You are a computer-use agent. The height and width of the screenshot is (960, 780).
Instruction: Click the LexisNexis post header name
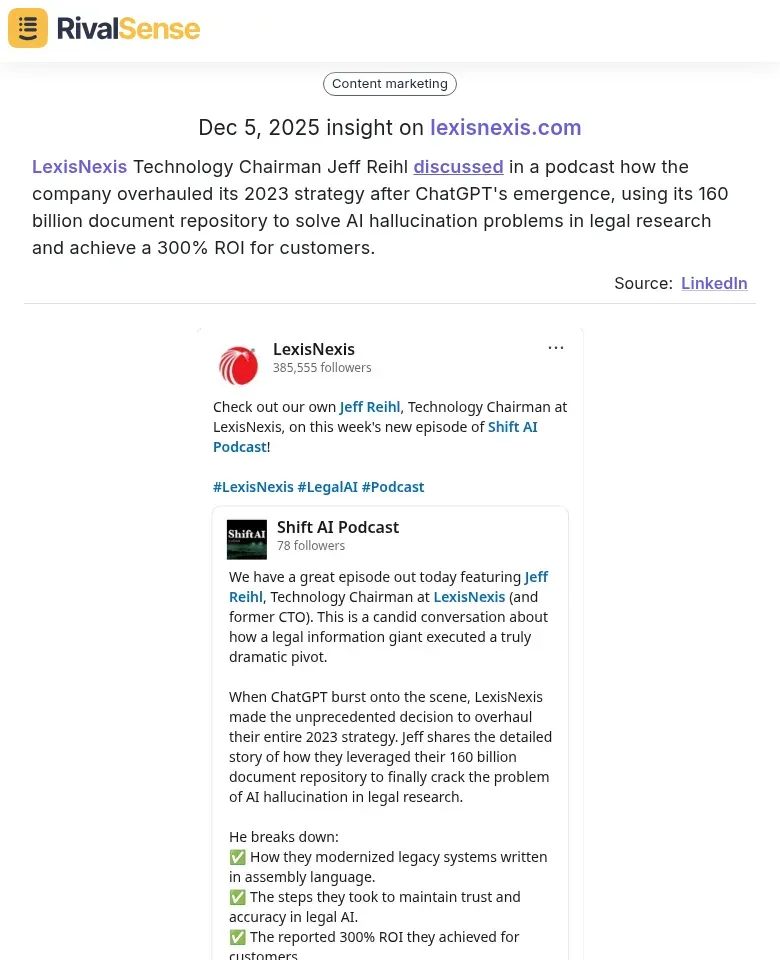coord(314,349)
